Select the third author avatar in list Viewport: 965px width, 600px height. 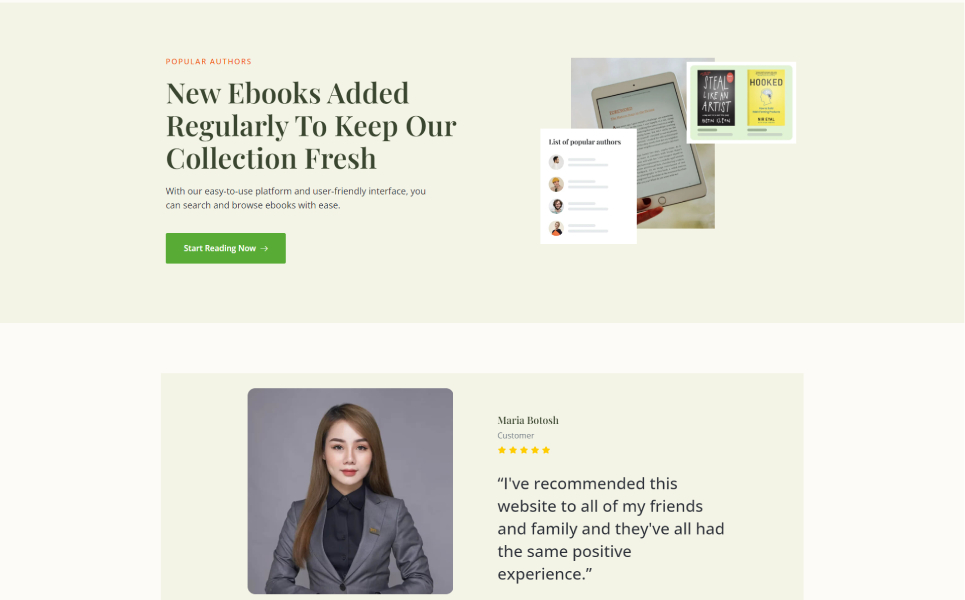(556, 206)
